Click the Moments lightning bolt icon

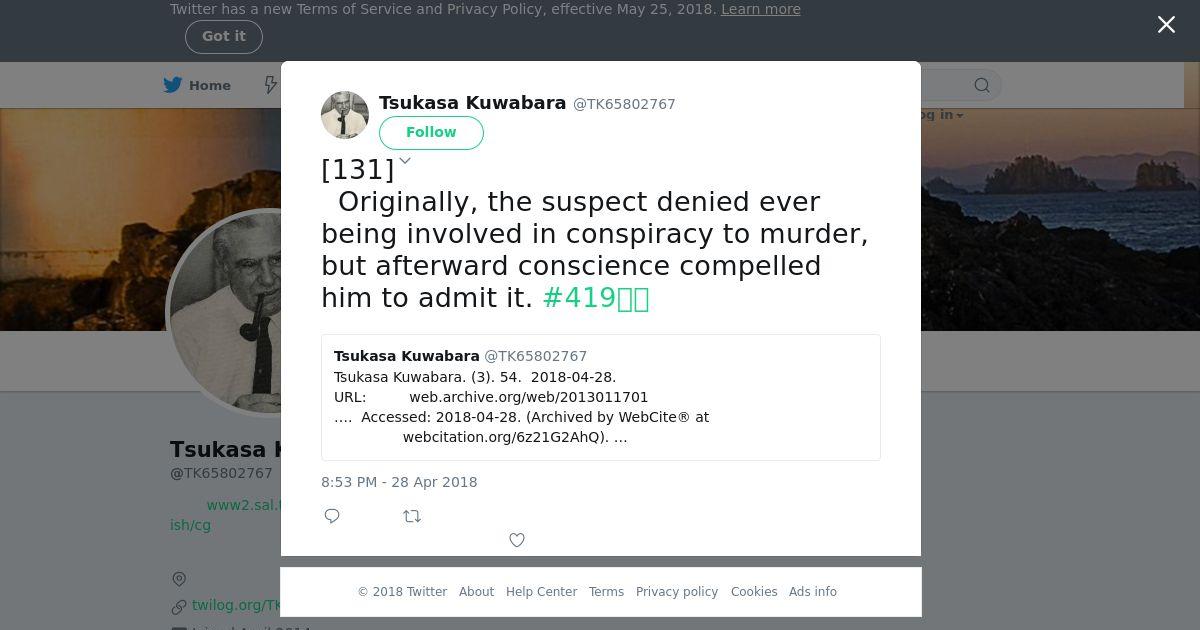coord(270,85)
